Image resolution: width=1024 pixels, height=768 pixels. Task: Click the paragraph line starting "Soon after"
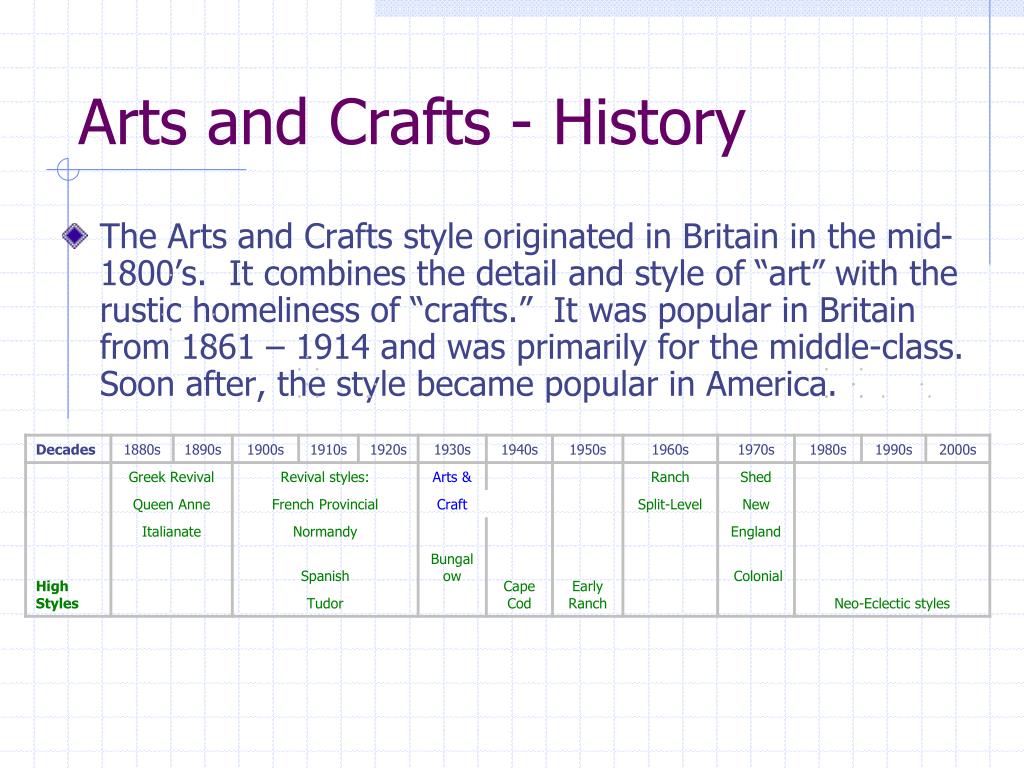pyautogui.click(x=468, y=385)
